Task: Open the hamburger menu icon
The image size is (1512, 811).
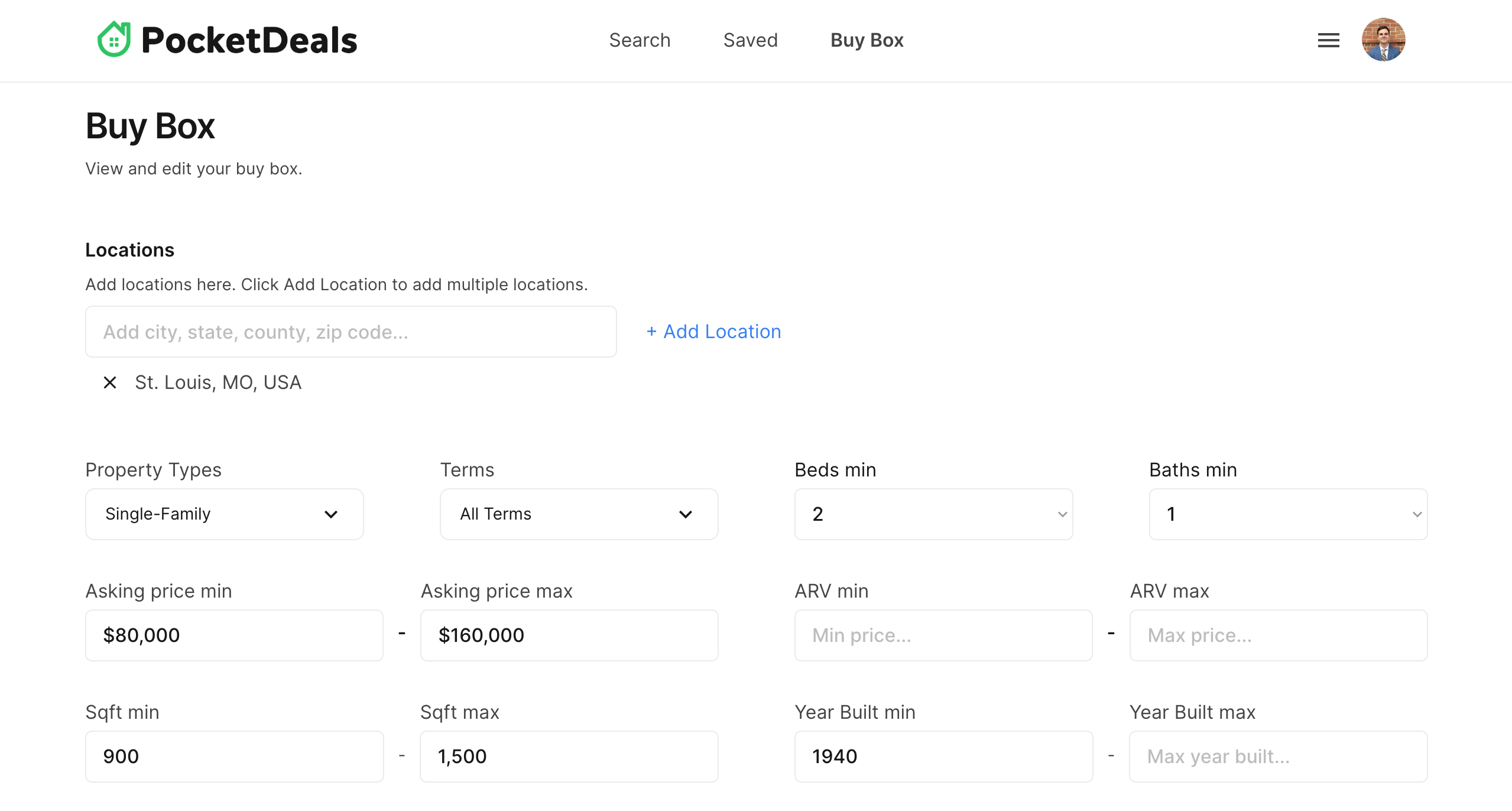Action: pos(1328,40)
